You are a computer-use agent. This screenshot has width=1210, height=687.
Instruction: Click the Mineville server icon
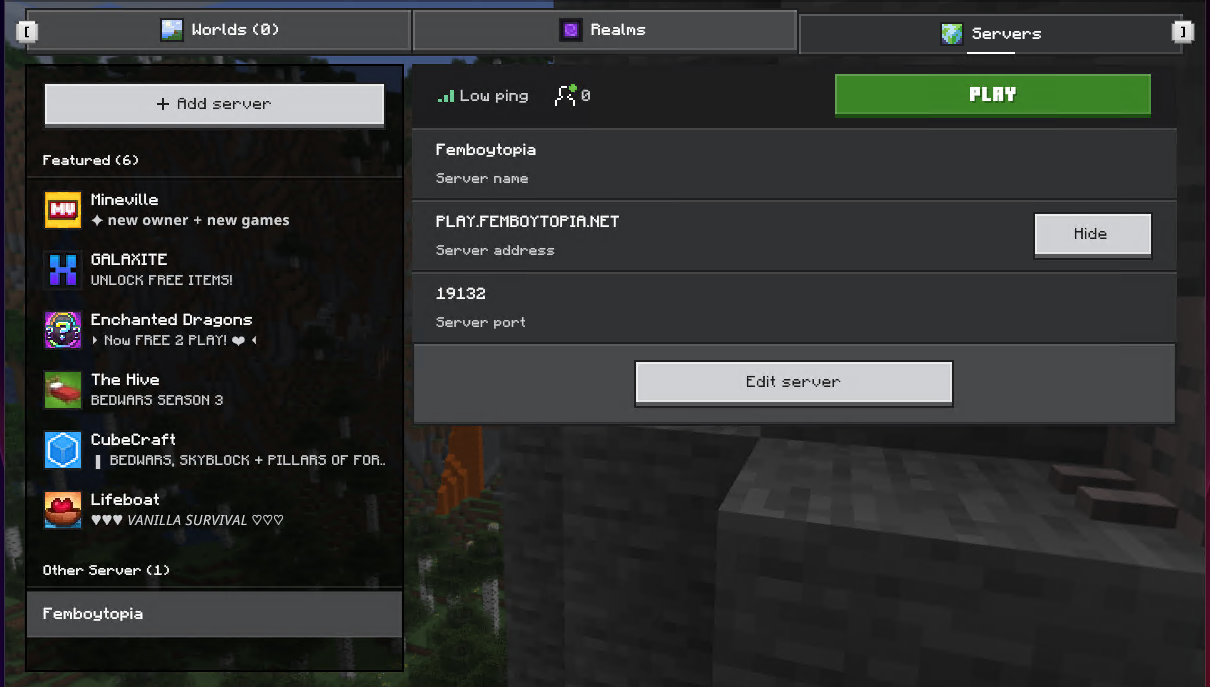(63, 210)
